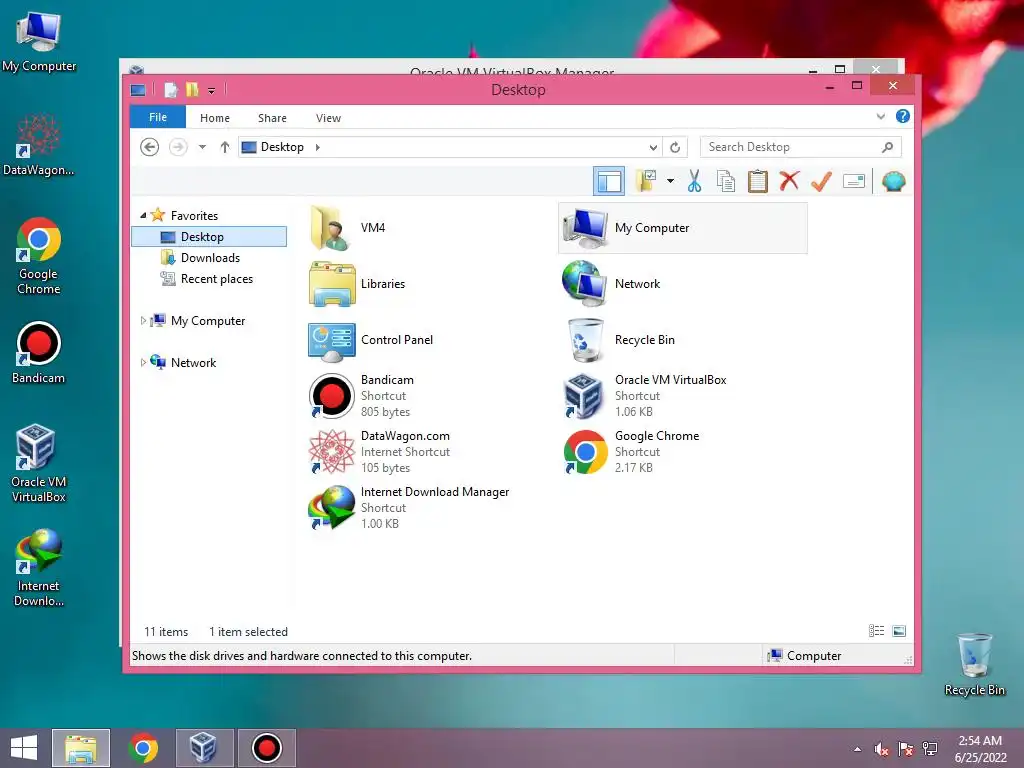
Task: Click the Copy toolbar icon
Action: point(726,181)
